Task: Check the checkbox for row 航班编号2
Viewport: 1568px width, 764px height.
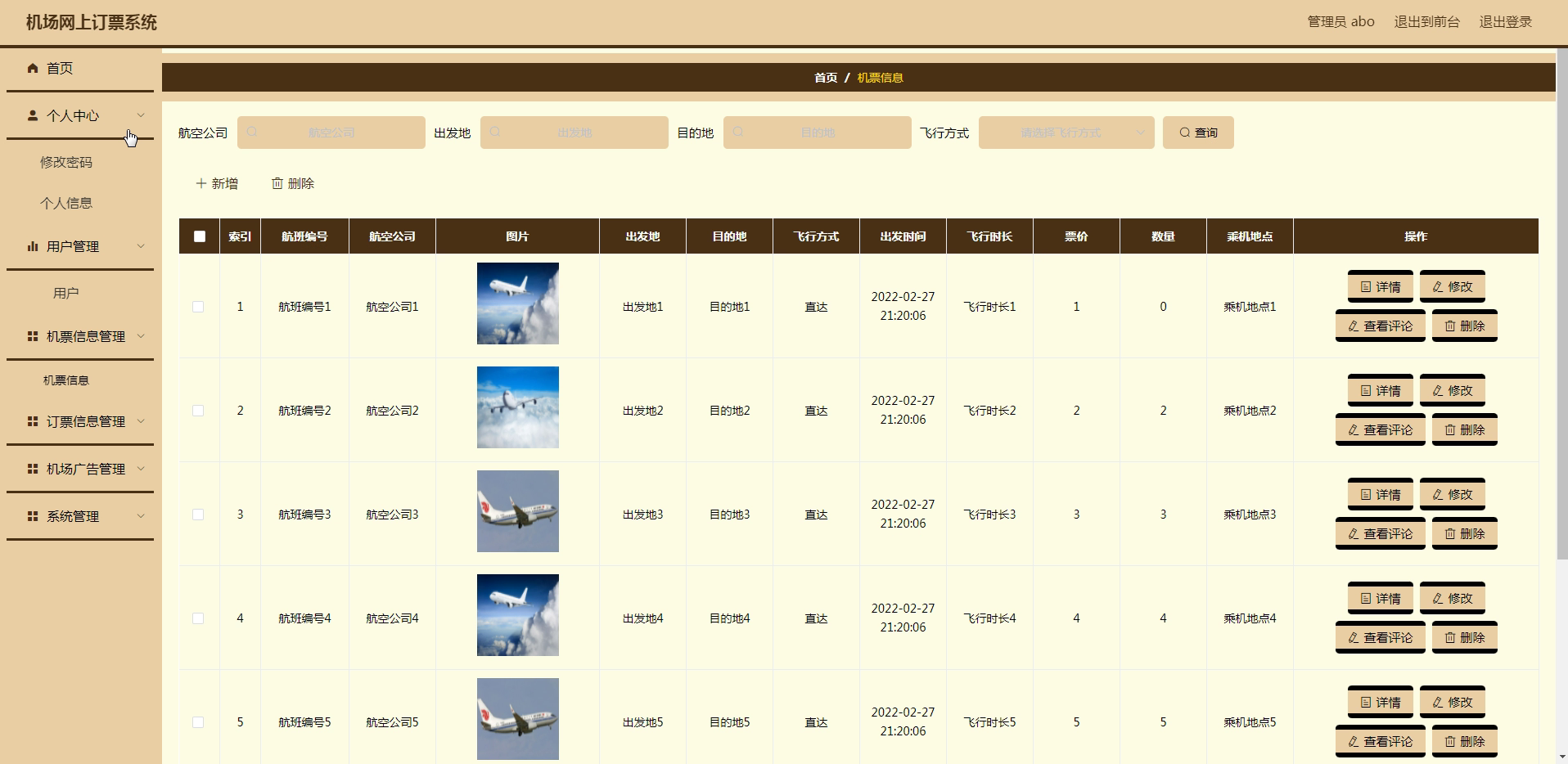Action: (x=198, y=411)
